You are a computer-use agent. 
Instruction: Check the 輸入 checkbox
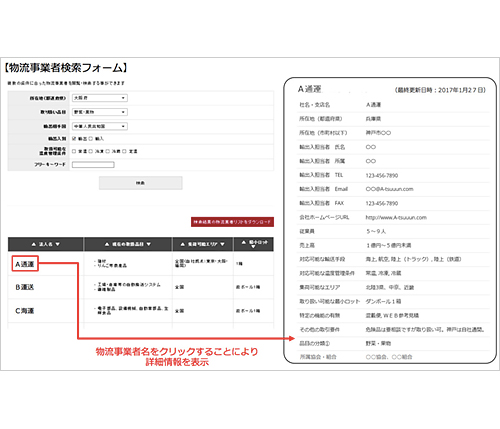click(x=91, y=139)
